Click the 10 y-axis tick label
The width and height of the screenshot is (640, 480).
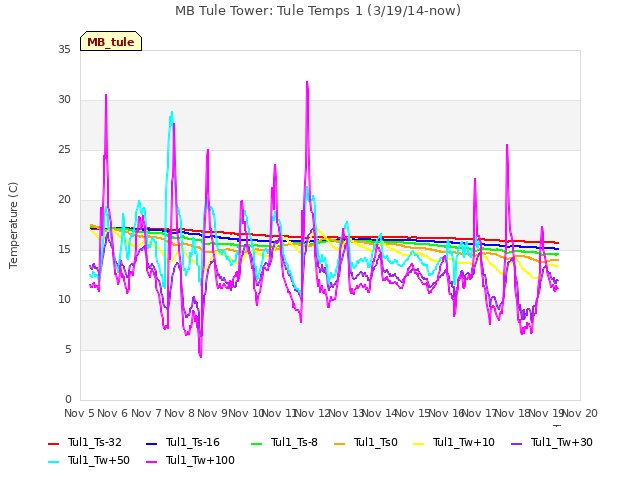64,300
